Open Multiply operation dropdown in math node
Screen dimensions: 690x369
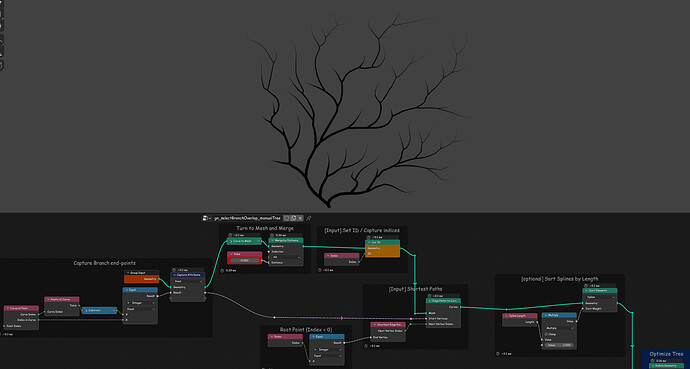[559, 328]
